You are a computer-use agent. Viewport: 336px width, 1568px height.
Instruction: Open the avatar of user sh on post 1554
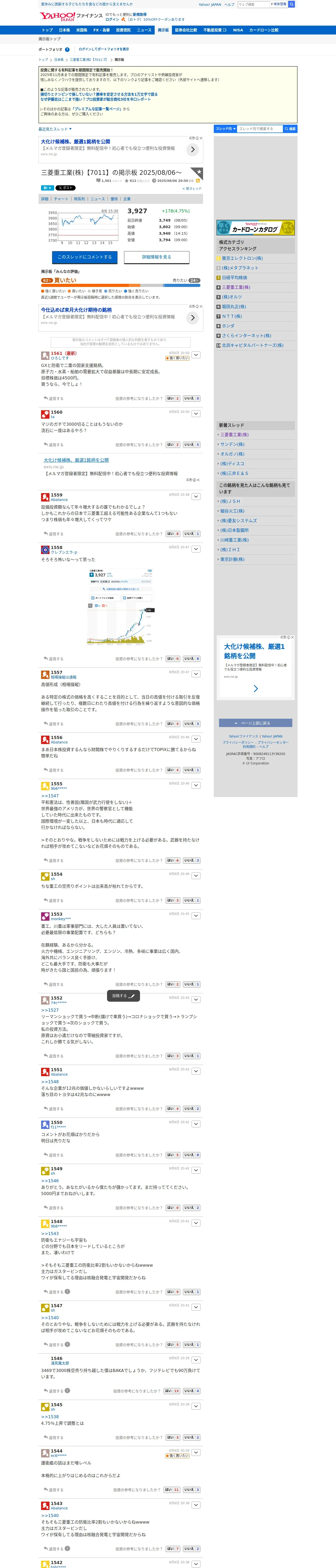pos(45,877)
